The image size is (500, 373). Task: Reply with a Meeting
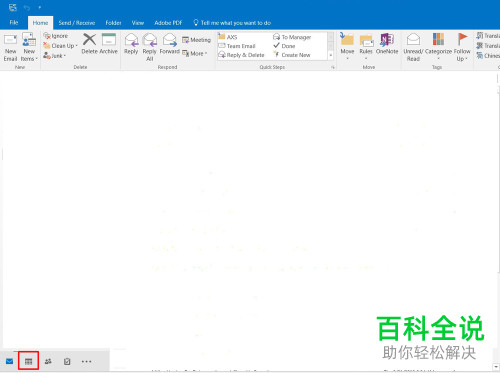(196, 40)
